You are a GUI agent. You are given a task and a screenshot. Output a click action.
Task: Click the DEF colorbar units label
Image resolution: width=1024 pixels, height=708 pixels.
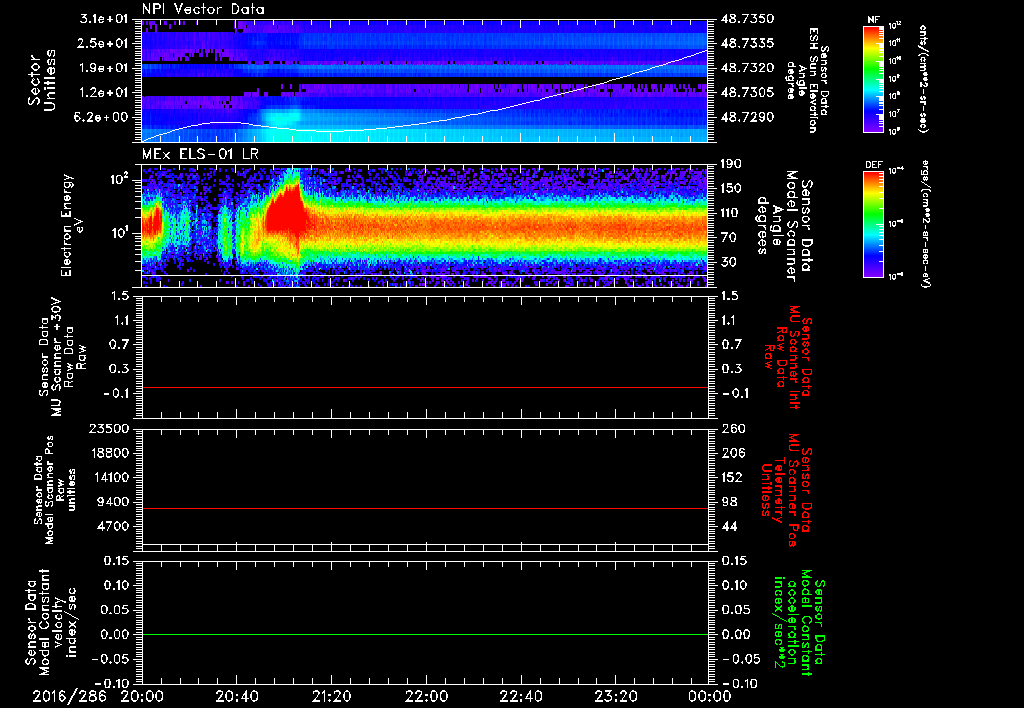926,224
